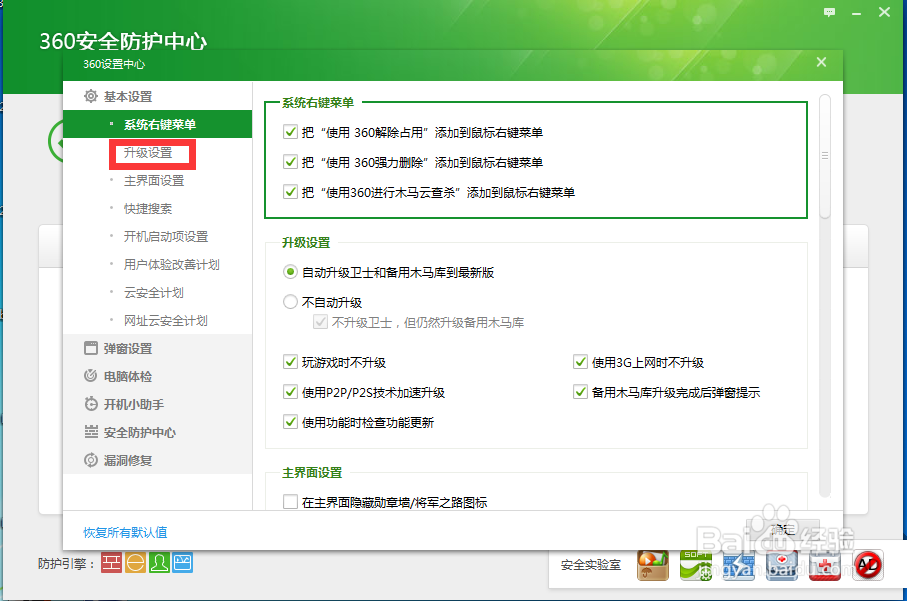Toggle 使用 360解除占用 right-click menu checkbox
The image size is (907, 601).
(x=290, y=132)
